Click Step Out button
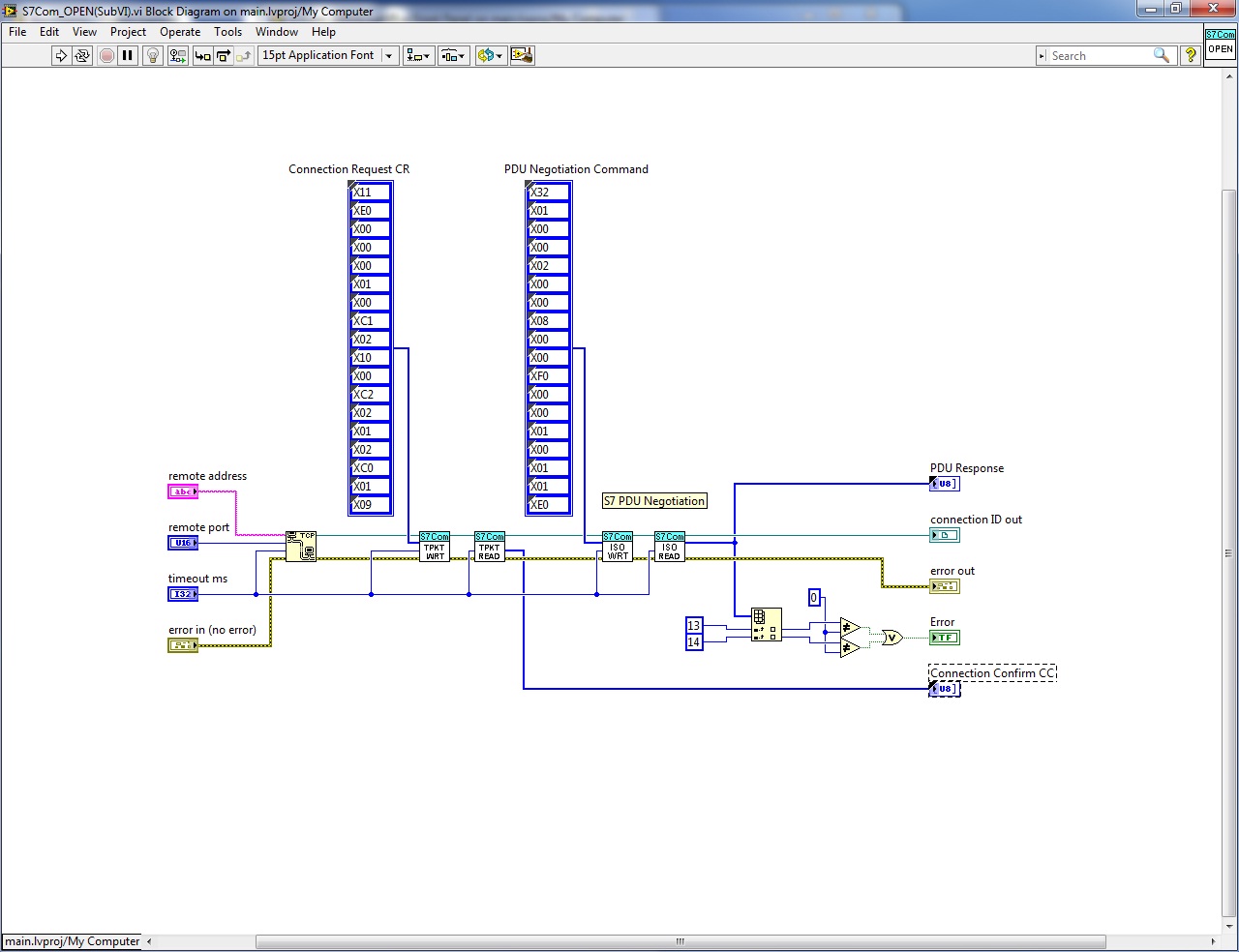Screen dimensions: 1239x952 point(244,55)
